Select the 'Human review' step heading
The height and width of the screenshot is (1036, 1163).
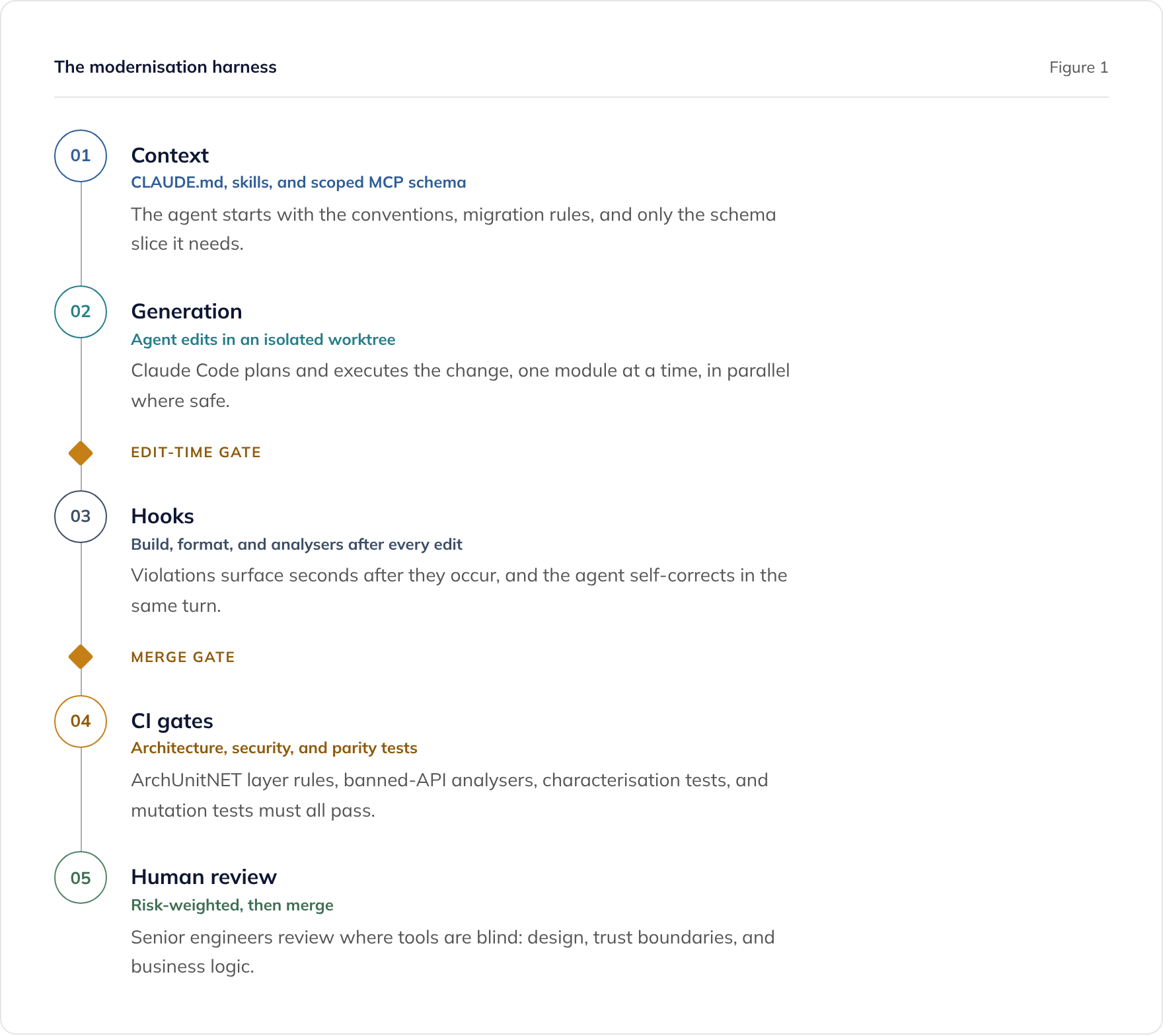(x=204, y=877)
